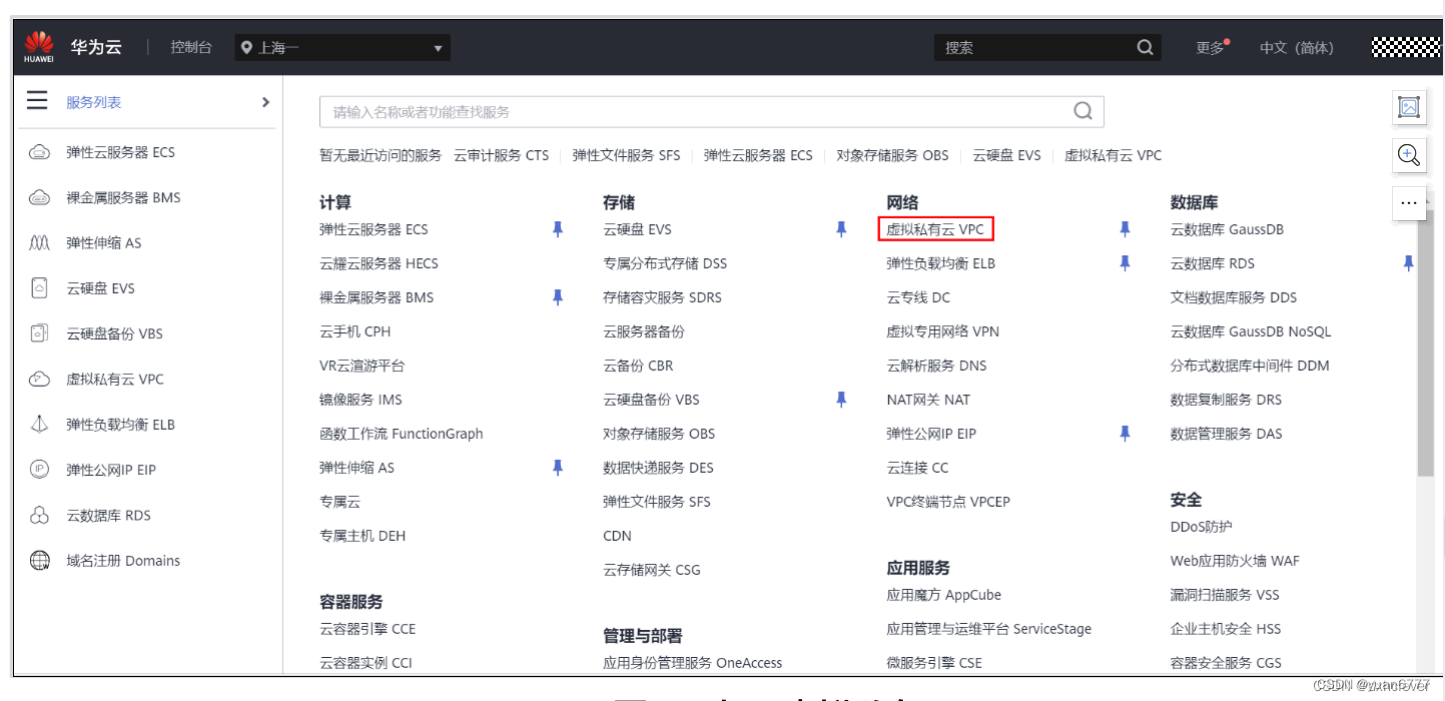This screenshot has width=1445, height=701.
Task: Open Web应用防火墙 WAF link
Action: pyautogui.click(x=1235, y=561)
